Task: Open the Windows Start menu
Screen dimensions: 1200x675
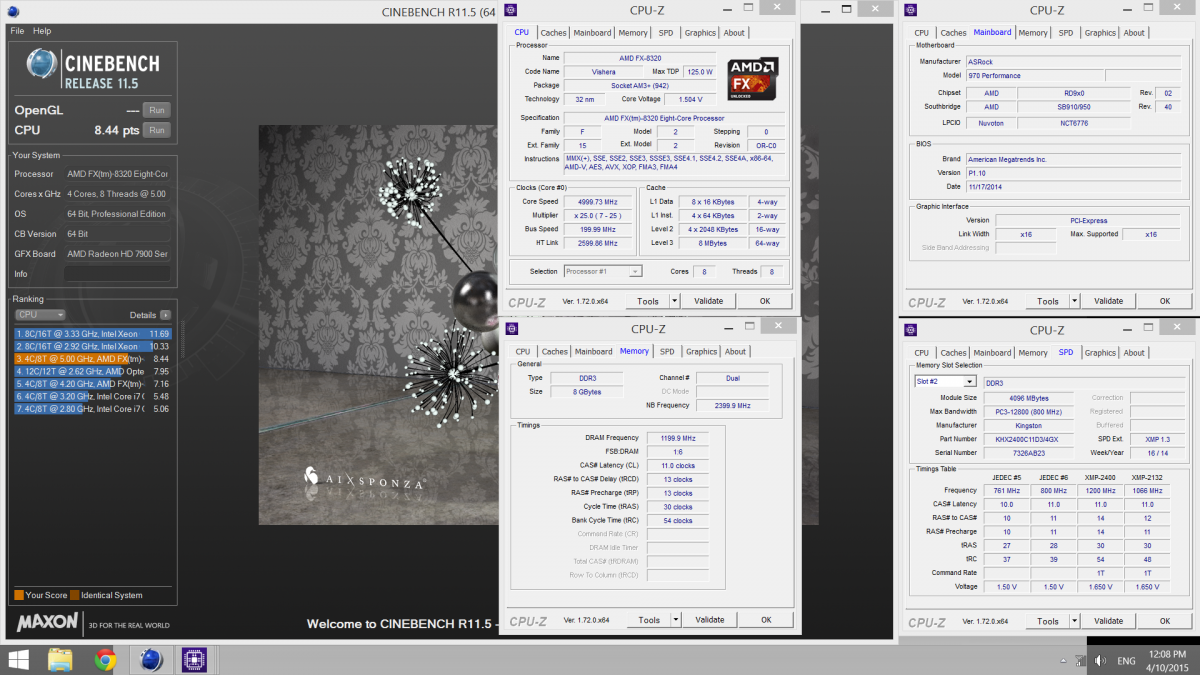Action: coord(18,660)
